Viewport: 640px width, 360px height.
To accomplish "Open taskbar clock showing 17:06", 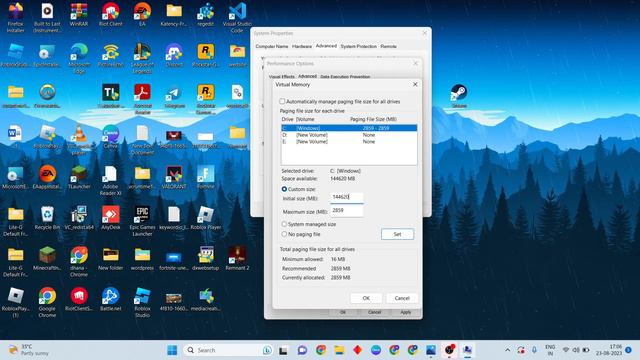I will [609, 350].
